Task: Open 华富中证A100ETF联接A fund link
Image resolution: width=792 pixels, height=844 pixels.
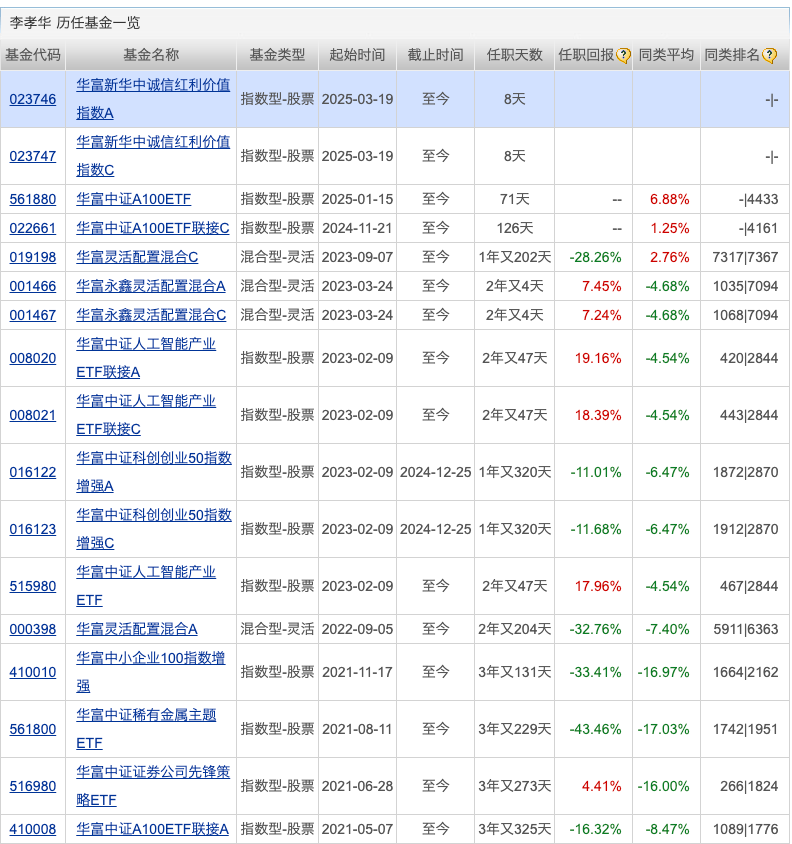Action: coord(152,829)
